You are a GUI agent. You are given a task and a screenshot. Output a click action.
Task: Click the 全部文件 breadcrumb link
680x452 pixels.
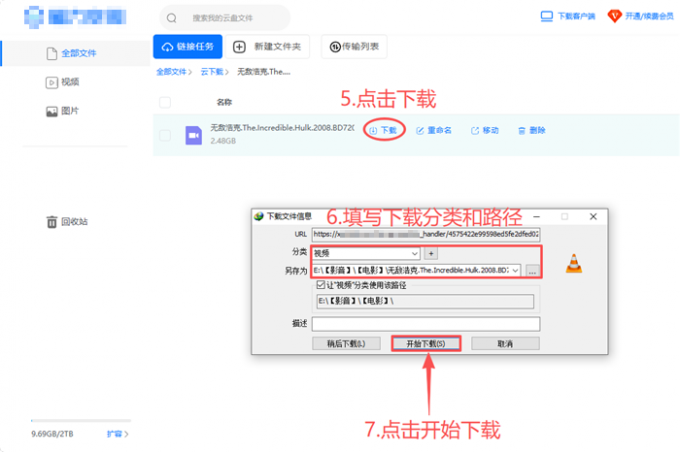171,72
